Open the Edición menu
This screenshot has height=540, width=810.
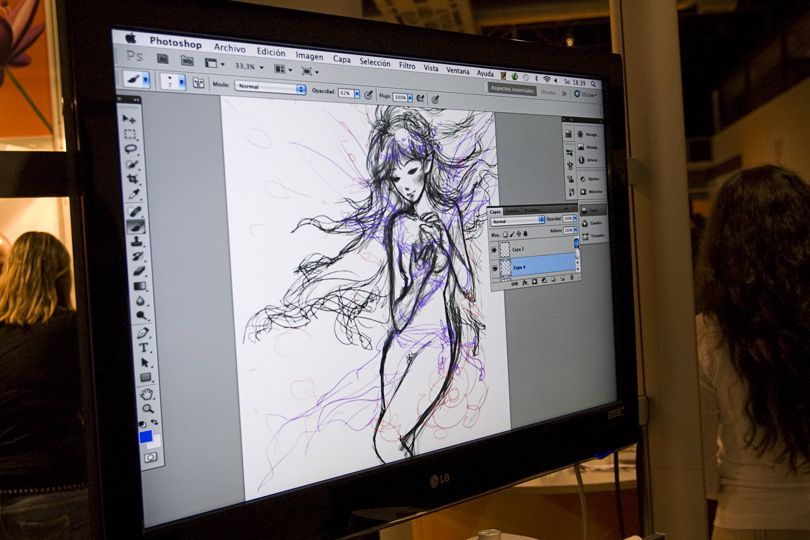pos(271,52)
